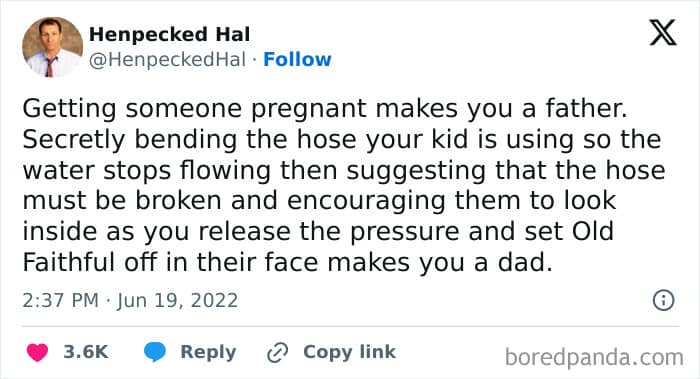Click the blue reply speech bubble icon

click(155, 352)
